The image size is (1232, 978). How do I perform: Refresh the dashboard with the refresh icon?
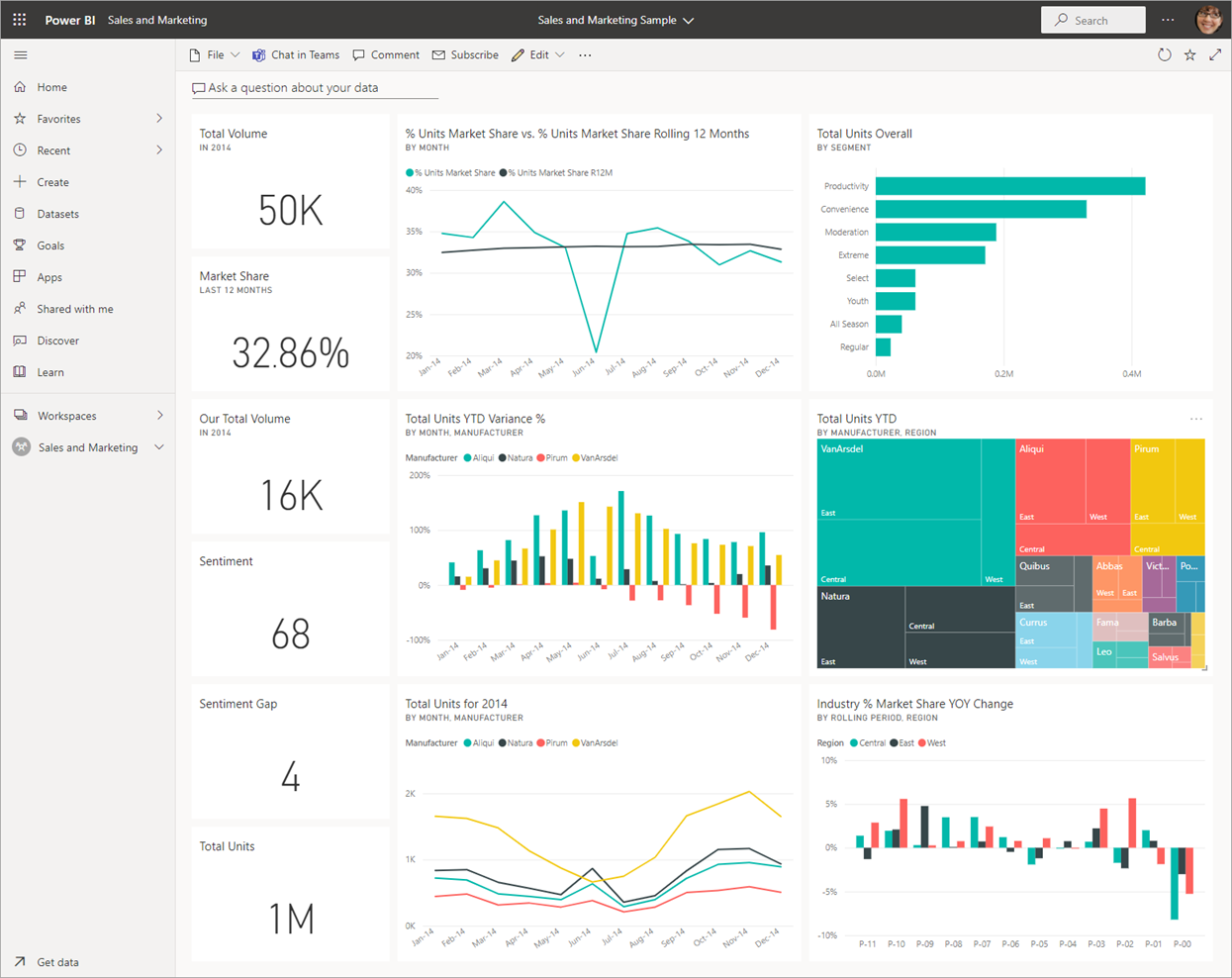tap(1165, 54)
